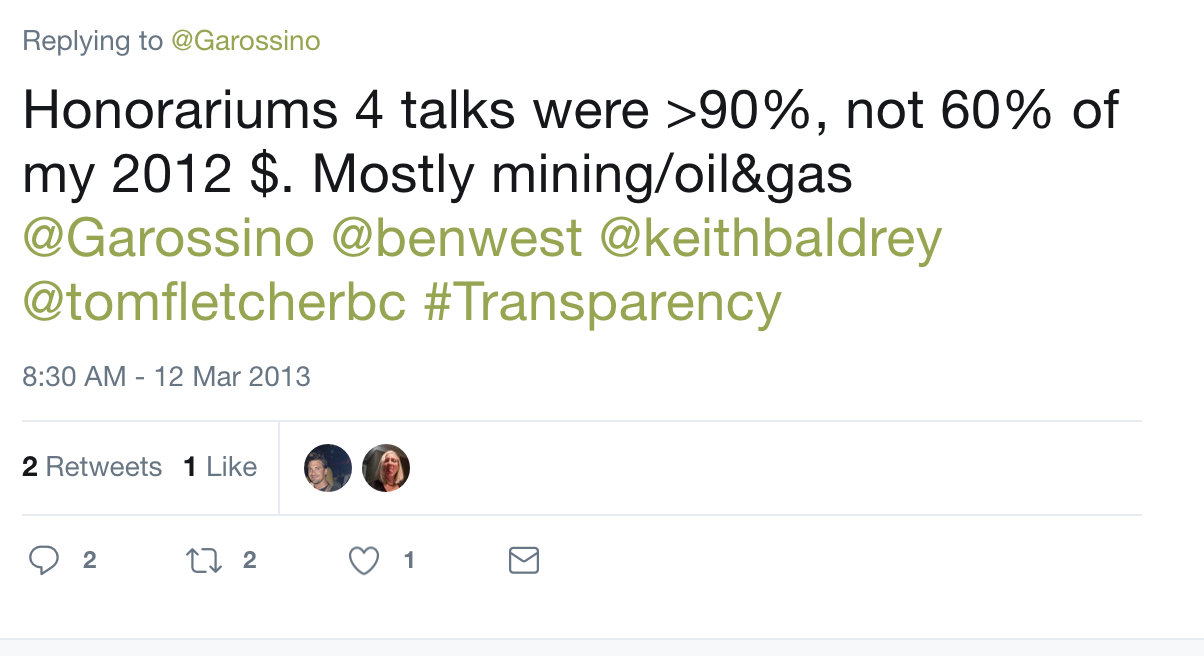Open the @keithbaldrey mention
1204x656 pixels.
pos(771,239)
